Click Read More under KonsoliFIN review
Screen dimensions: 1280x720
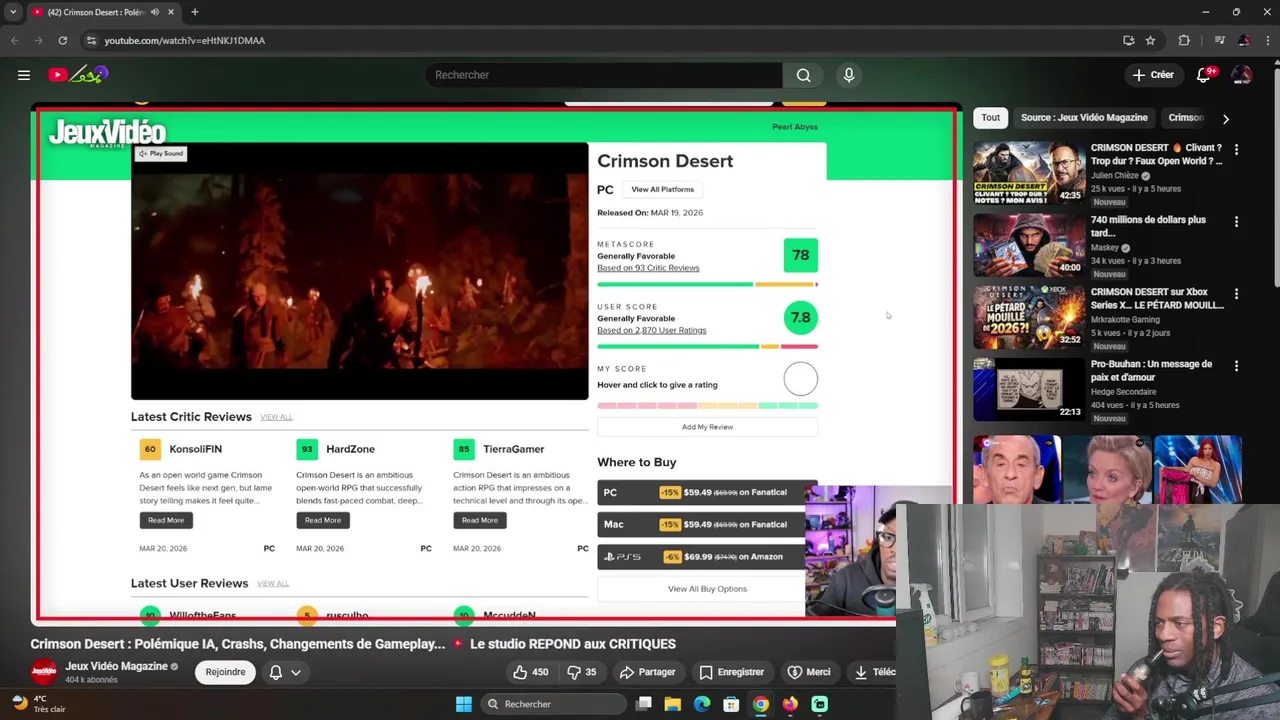tap(166, 520)
